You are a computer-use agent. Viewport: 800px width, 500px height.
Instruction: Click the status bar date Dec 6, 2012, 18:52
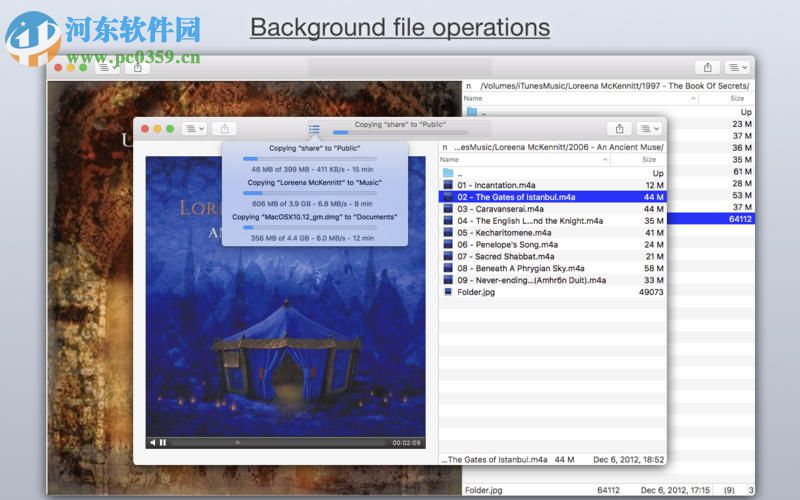[629, 460]
